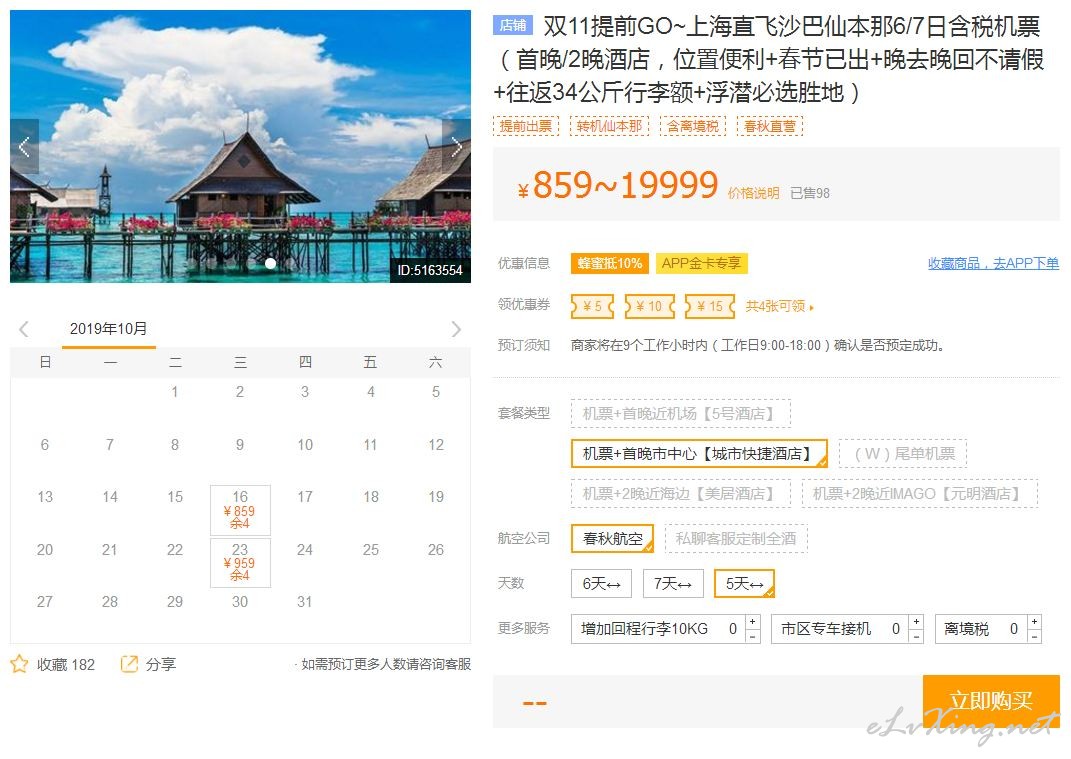Click the APP金卡专享 tag
The image size is (1071, 759).
[x=701, y=263]
